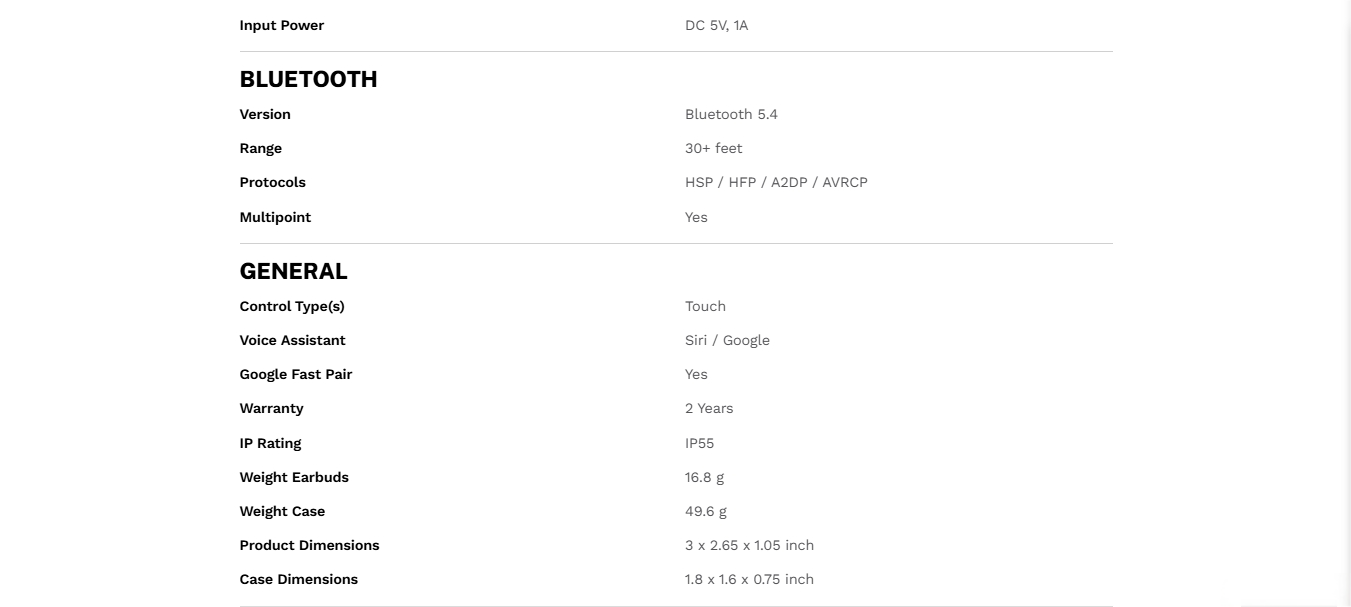Click the Control Type(s) label
This screenshot has width=1351, height=607.
pos(292,307)
